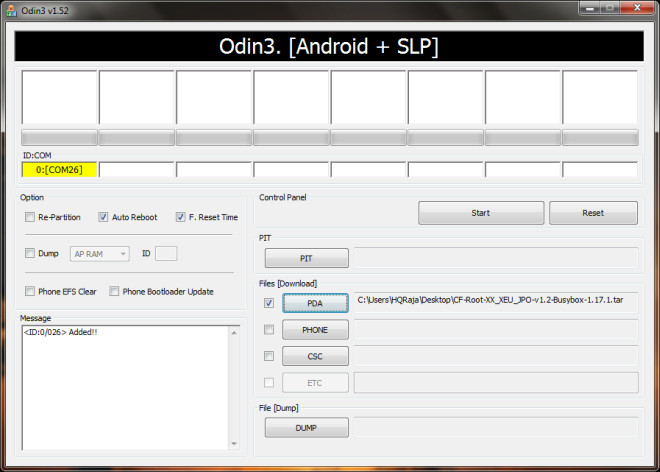Click the PDA path field with CF-Root tar

pos(496,303)
